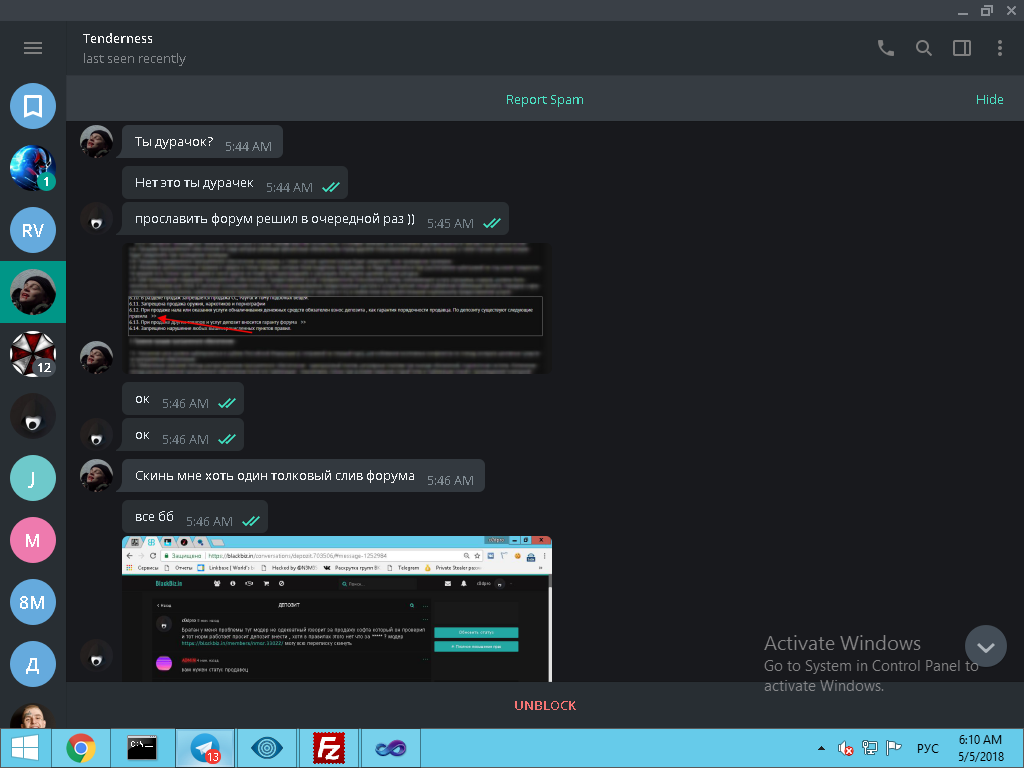Hide the report spam bar

(x=989, y=100)
